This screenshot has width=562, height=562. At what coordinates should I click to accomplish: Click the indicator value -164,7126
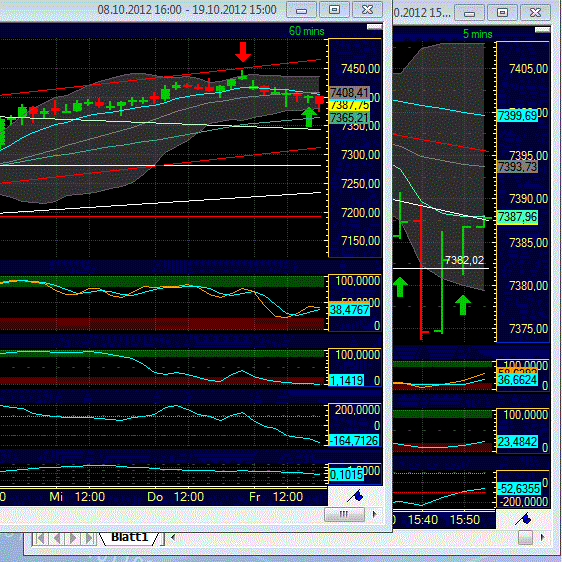(x=354, y=440)
